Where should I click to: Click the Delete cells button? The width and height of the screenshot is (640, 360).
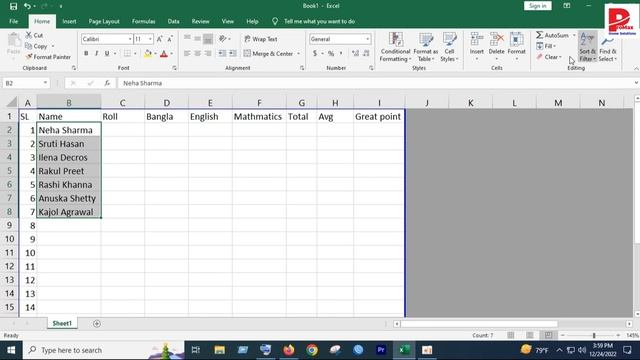pyautogui.click(x=496, y=47)
